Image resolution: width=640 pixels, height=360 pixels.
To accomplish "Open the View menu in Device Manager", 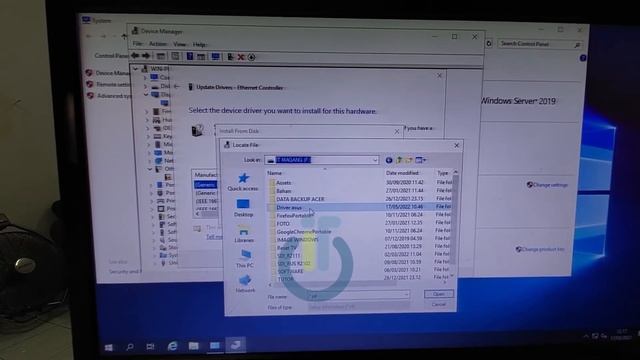I will 179,44.
